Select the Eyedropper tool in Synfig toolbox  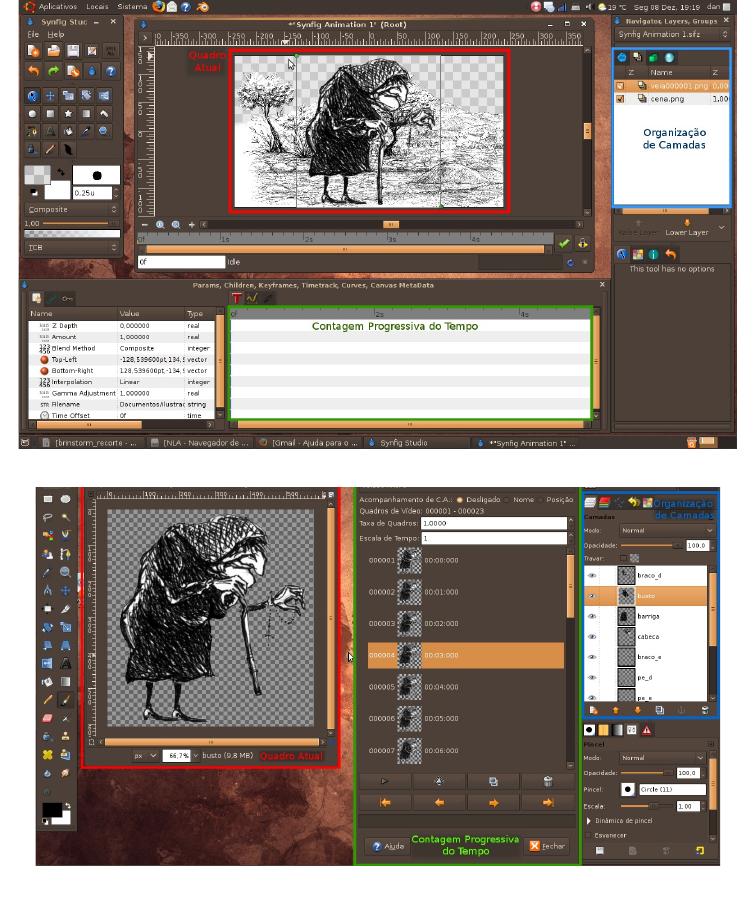[86, 131]
